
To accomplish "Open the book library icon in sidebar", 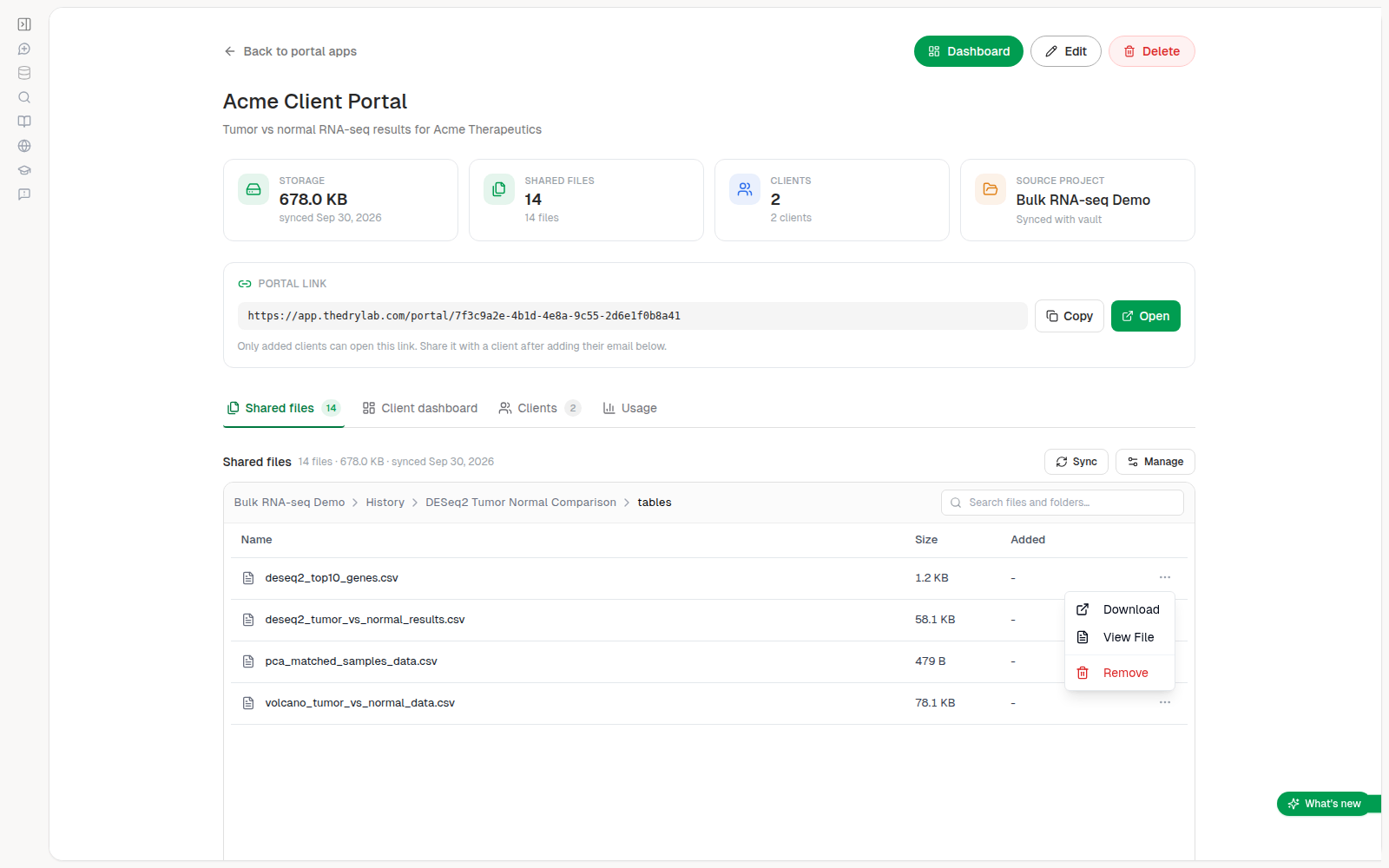I will click(x=24, y=122).
